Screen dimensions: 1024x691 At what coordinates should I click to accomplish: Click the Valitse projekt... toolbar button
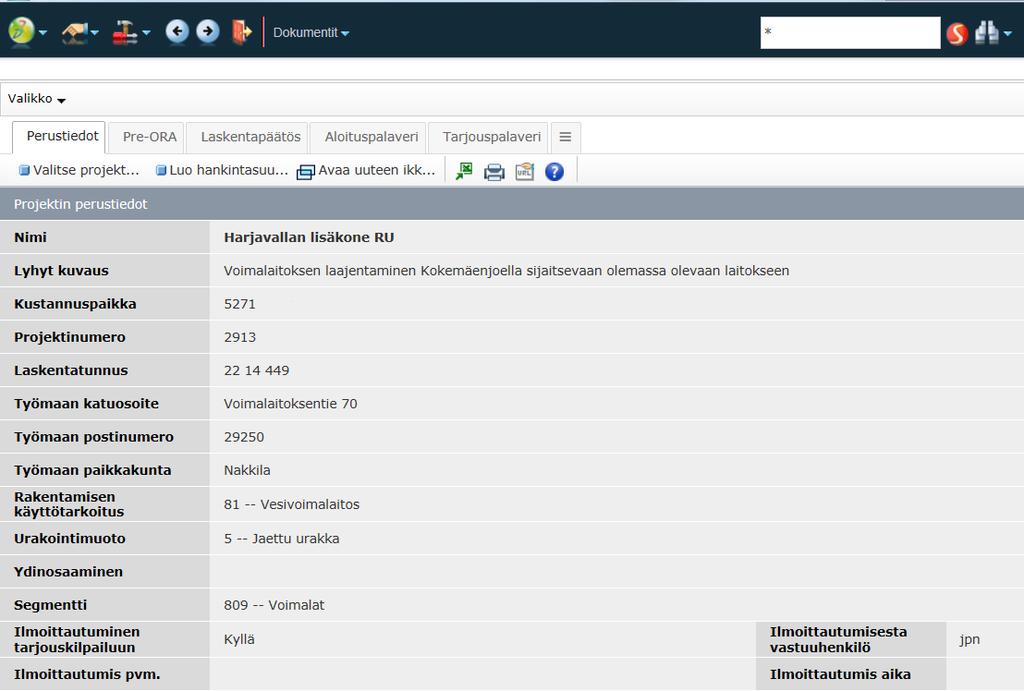(80, 170)
